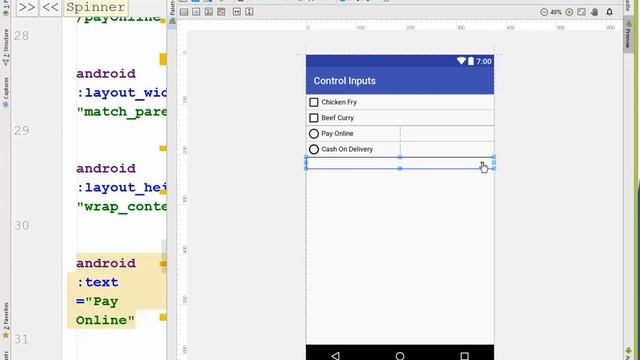Click the red fourth layout toolbar icon
640x360 pixels.
tap(221, 12)
